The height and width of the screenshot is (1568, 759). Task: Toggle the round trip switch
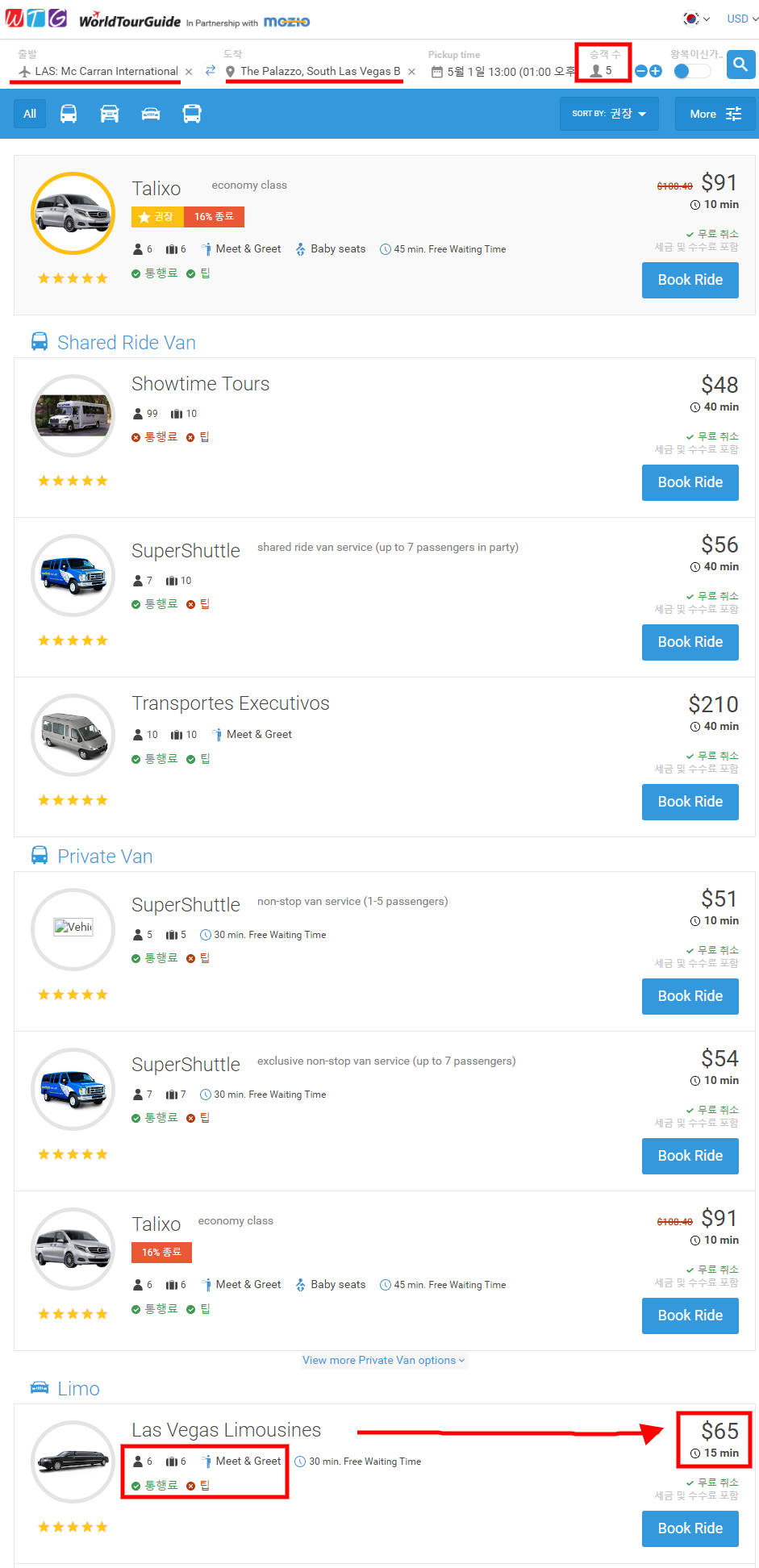(692, 71)
